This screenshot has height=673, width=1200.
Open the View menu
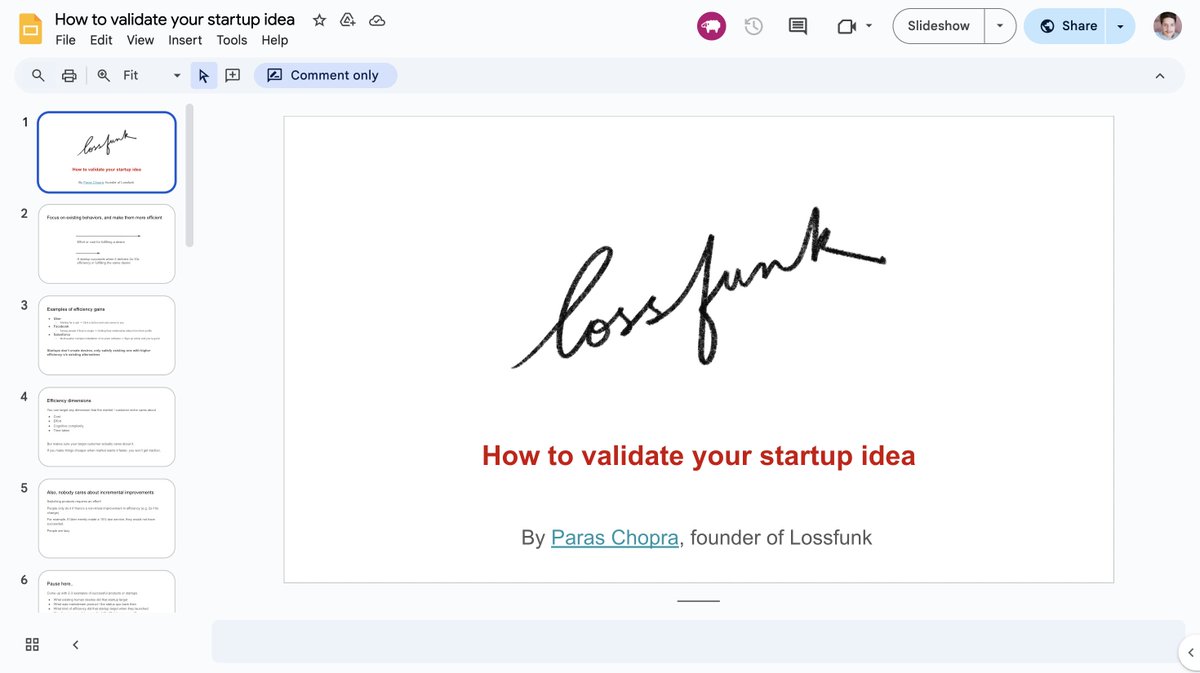tap(140, 40)
